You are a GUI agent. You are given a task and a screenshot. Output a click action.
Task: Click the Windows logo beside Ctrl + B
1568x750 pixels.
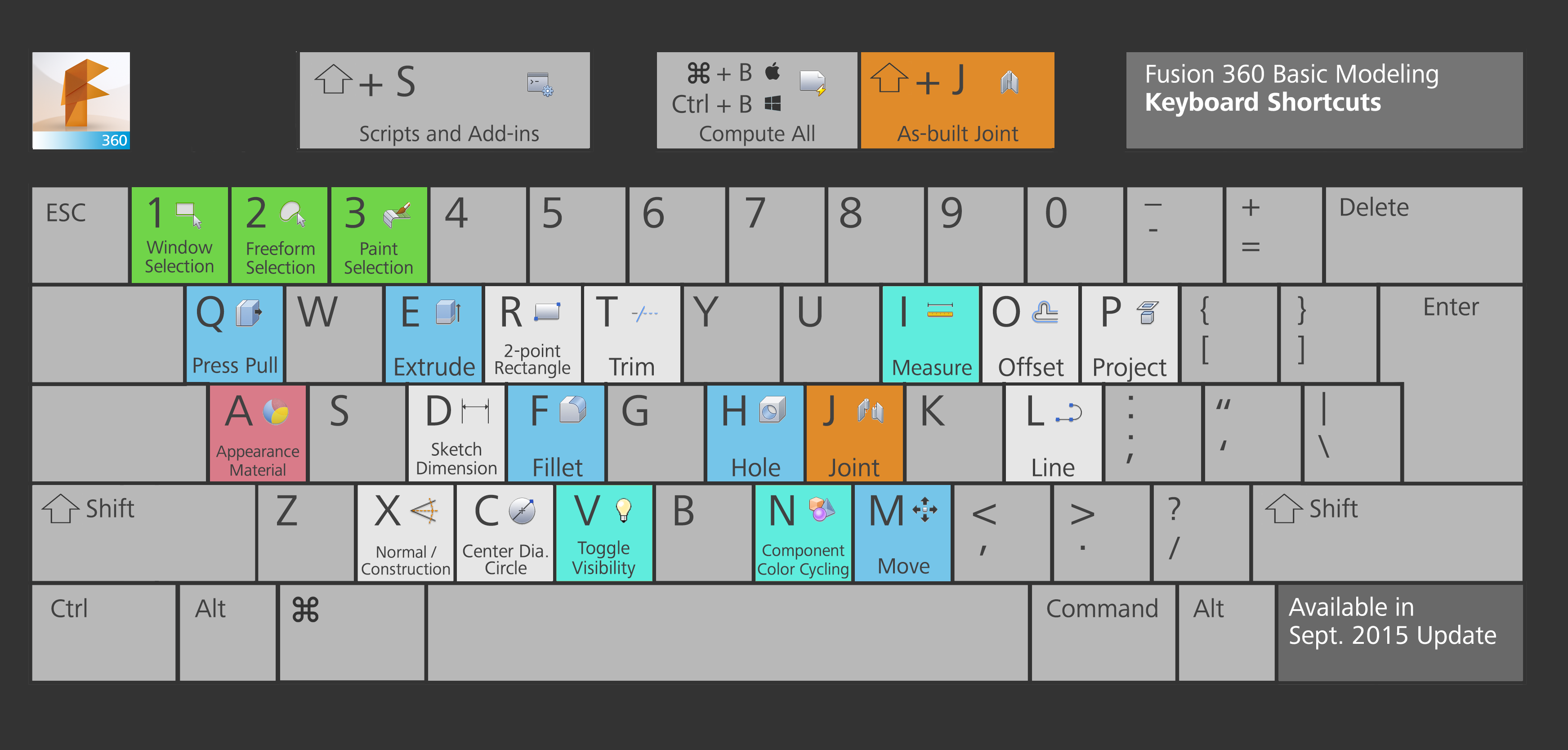tap(773, 103)
